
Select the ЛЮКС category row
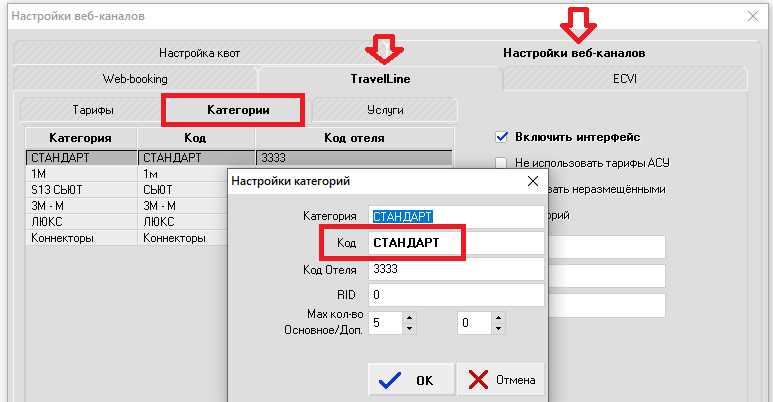127,222
